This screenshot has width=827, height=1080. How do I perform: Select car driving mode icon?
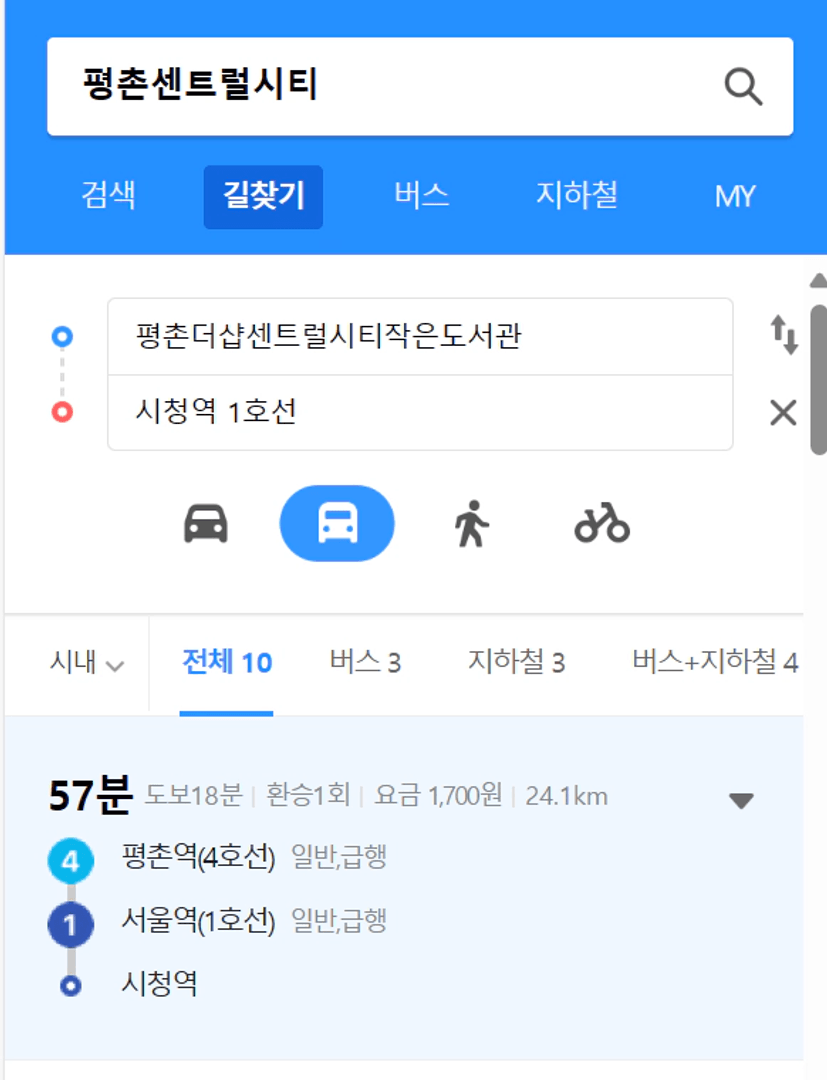(205, 524)
